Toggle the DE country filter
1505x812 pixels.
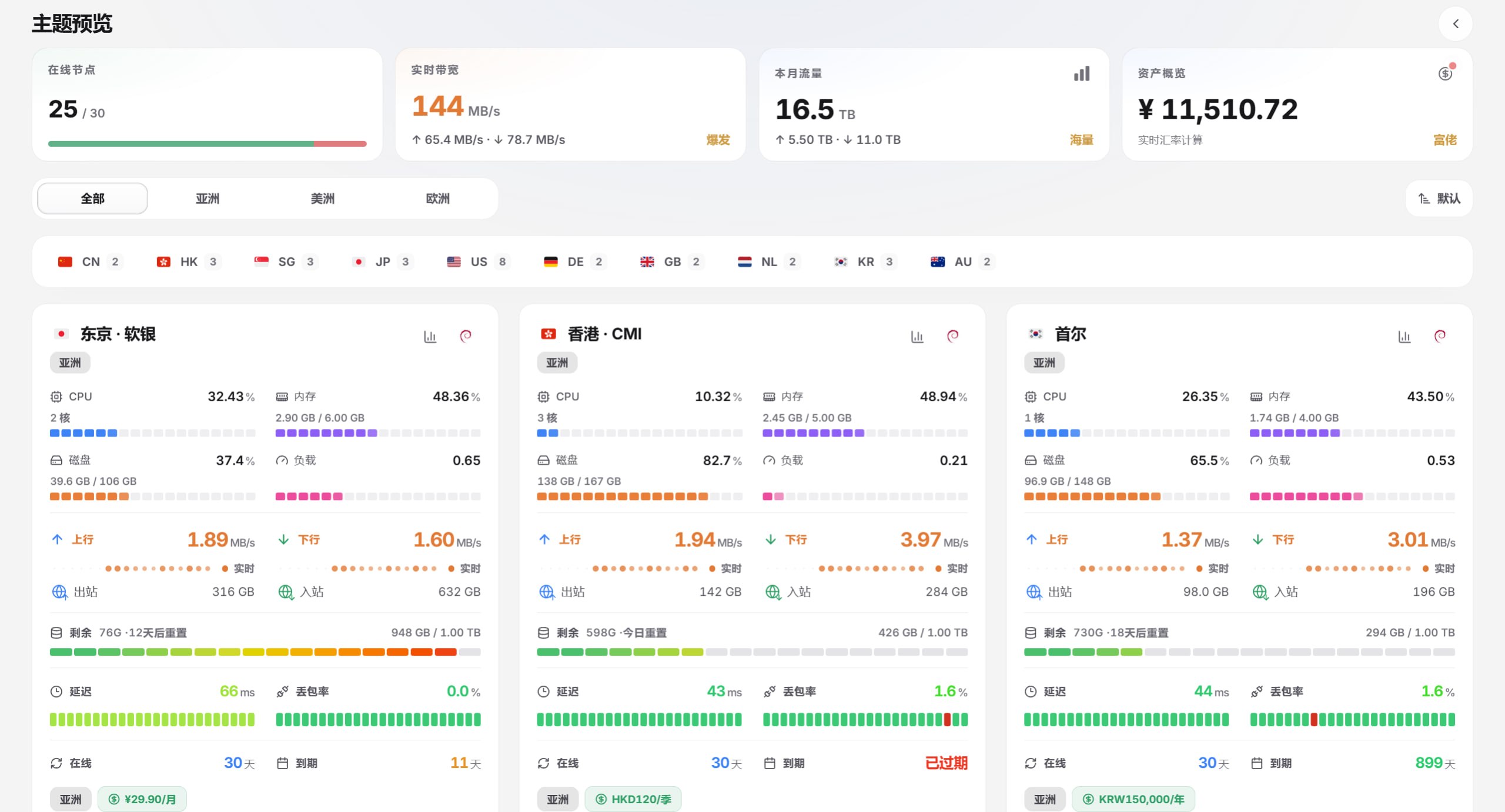coord(575,262)
